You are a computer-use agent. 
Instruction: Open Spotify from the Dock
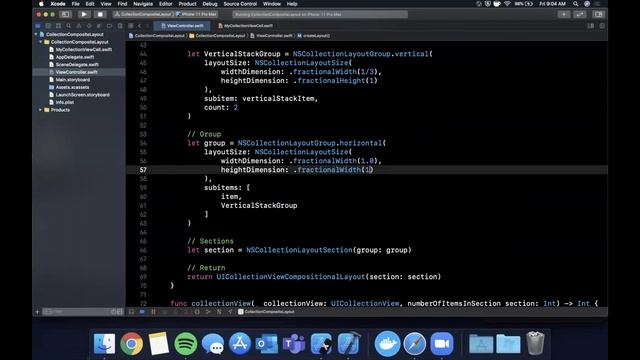186,343
